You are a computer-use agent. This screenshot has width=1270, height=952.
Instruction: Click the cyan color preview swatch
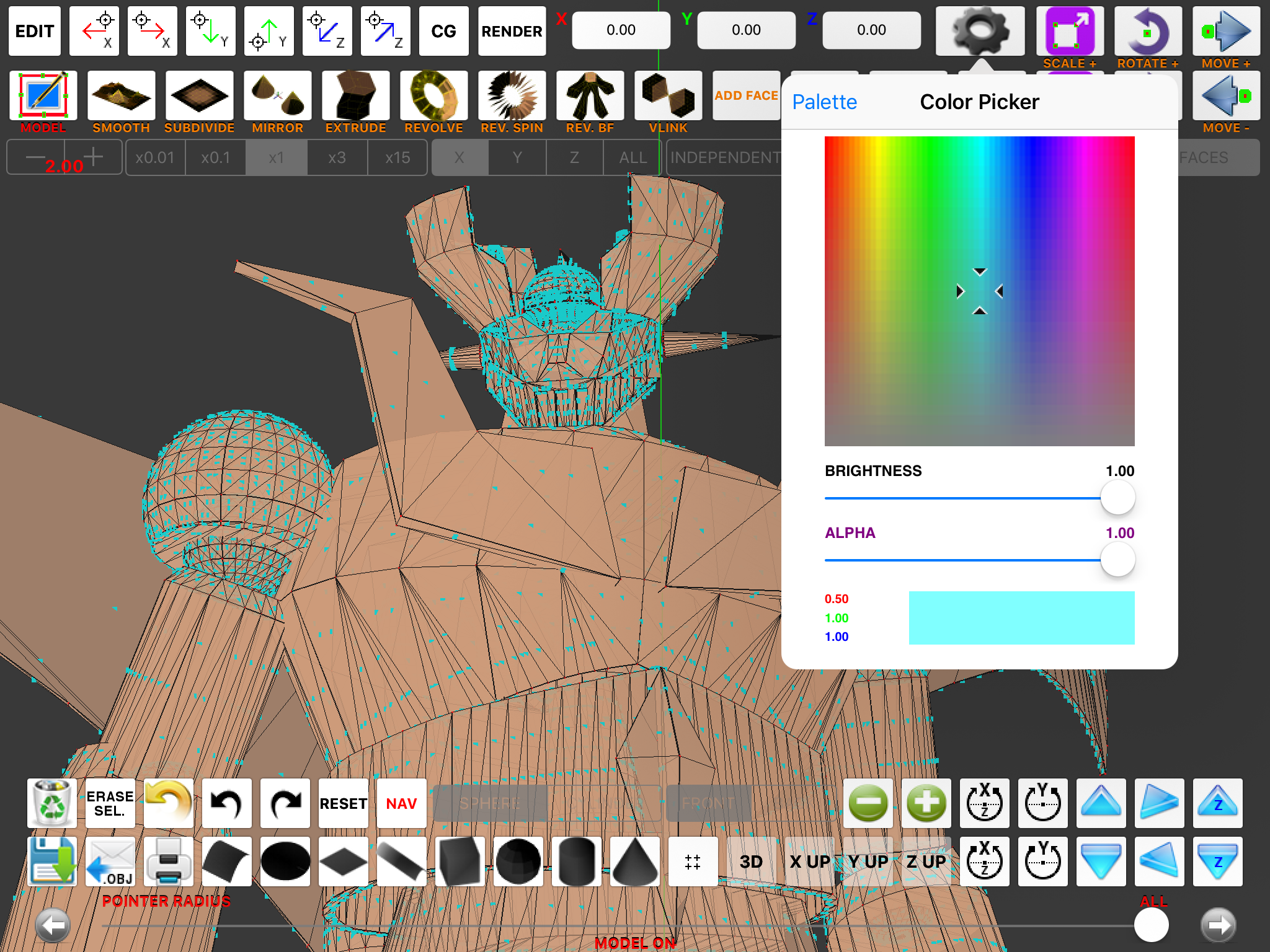coord(1022,618)
